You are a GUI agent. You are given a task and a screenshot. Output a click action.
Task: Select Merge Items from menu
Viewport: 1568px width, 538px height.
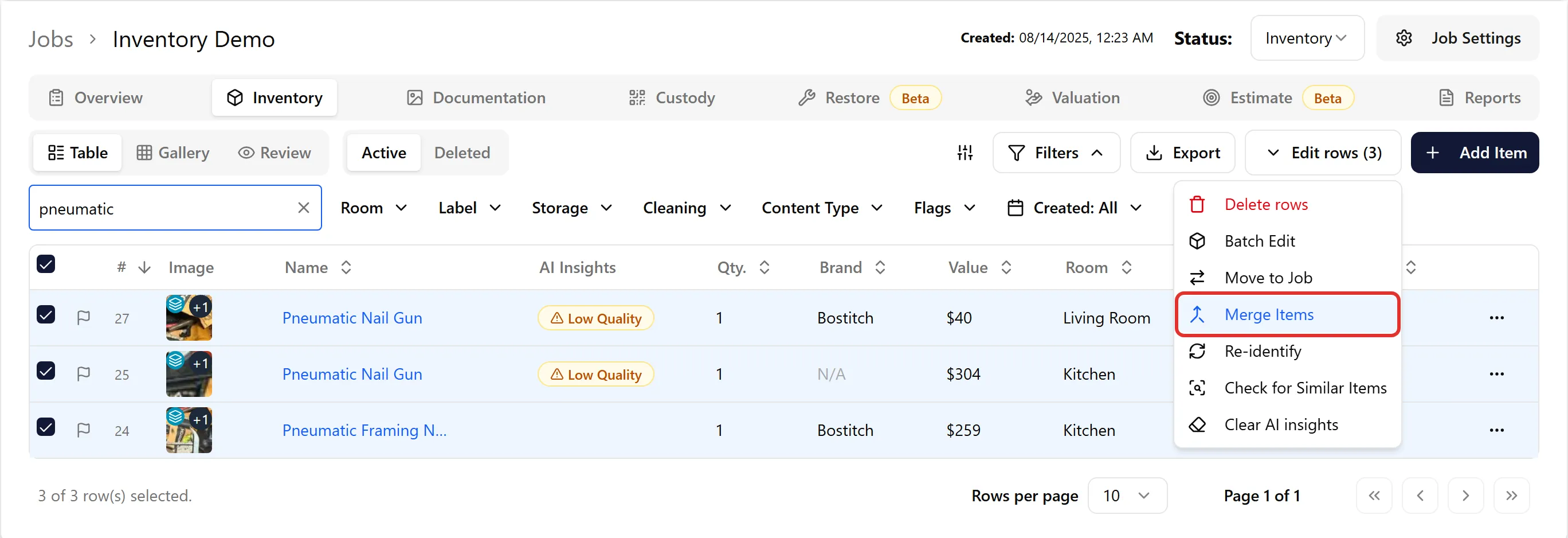(x=1287, y=314)
